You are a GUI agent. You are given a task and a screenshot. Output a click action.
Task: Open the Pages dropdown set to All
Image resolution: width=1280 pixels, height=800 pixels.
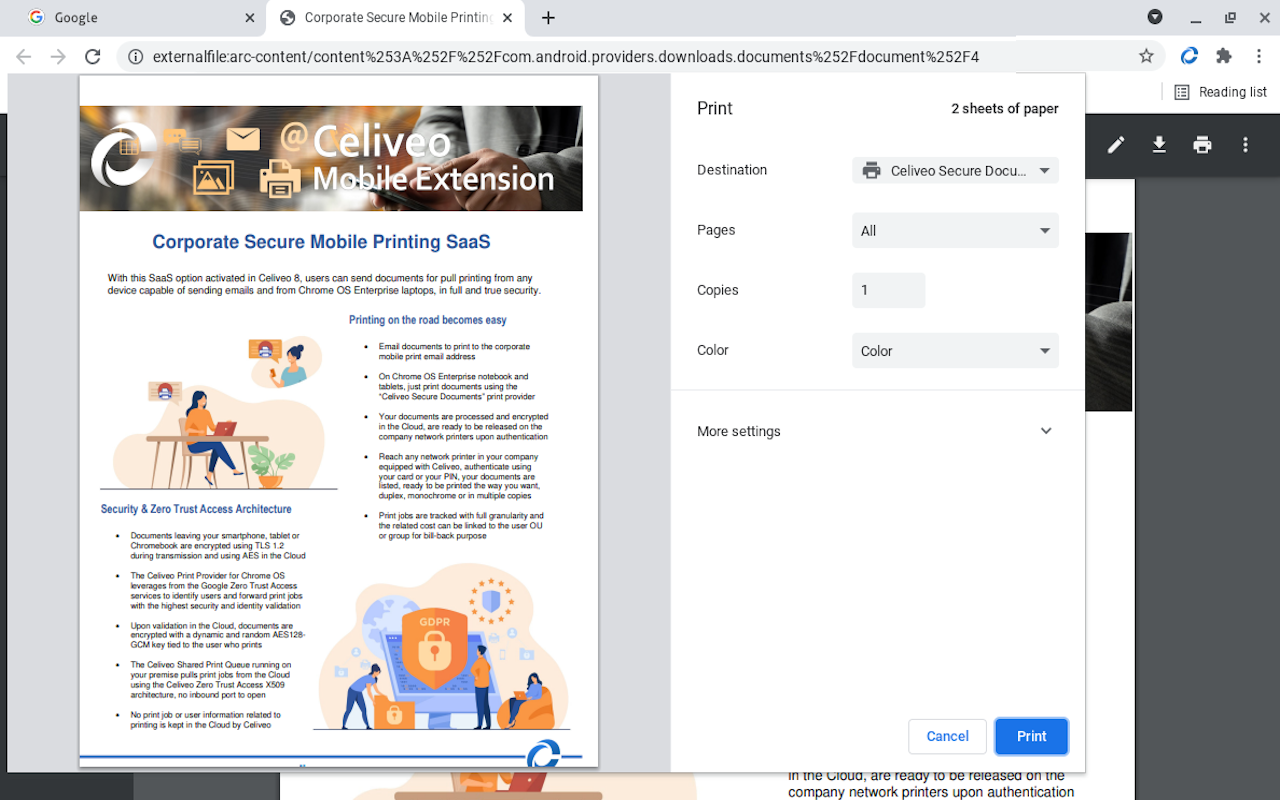coord(954,230)
